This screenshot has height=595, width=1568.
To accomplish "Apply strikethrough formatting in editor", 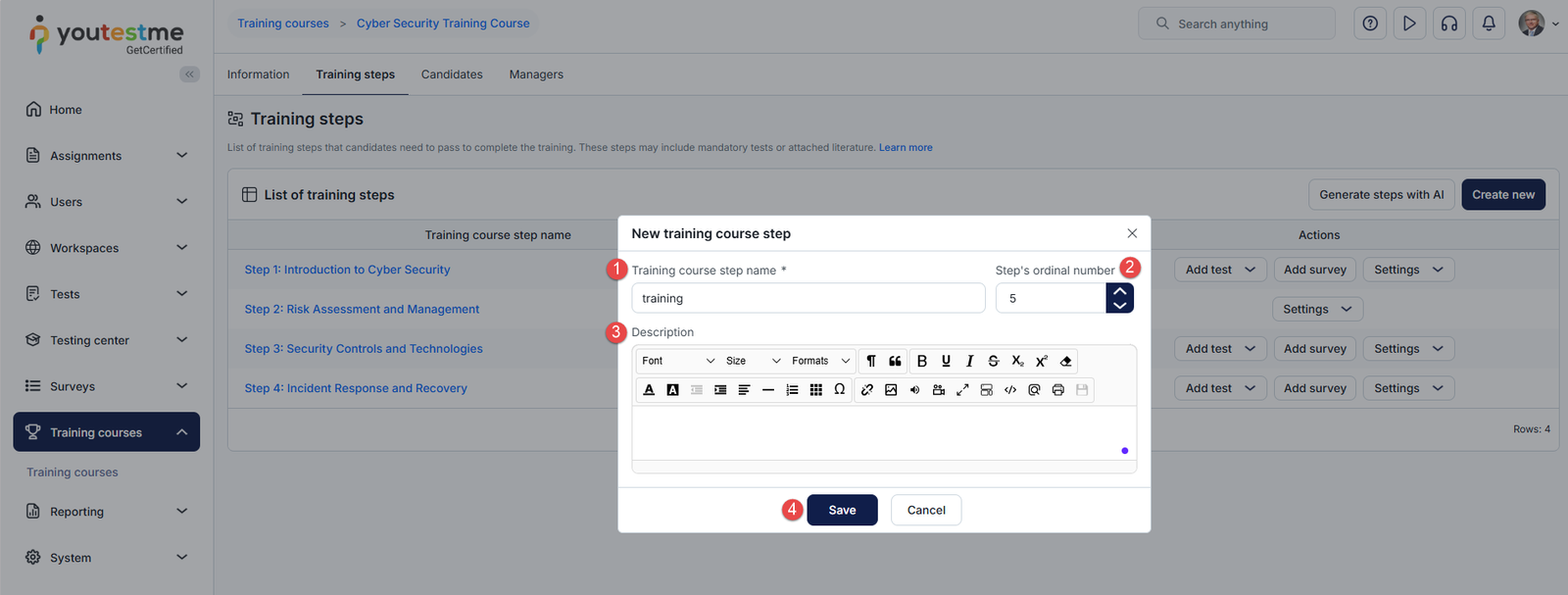I will 993,361.
